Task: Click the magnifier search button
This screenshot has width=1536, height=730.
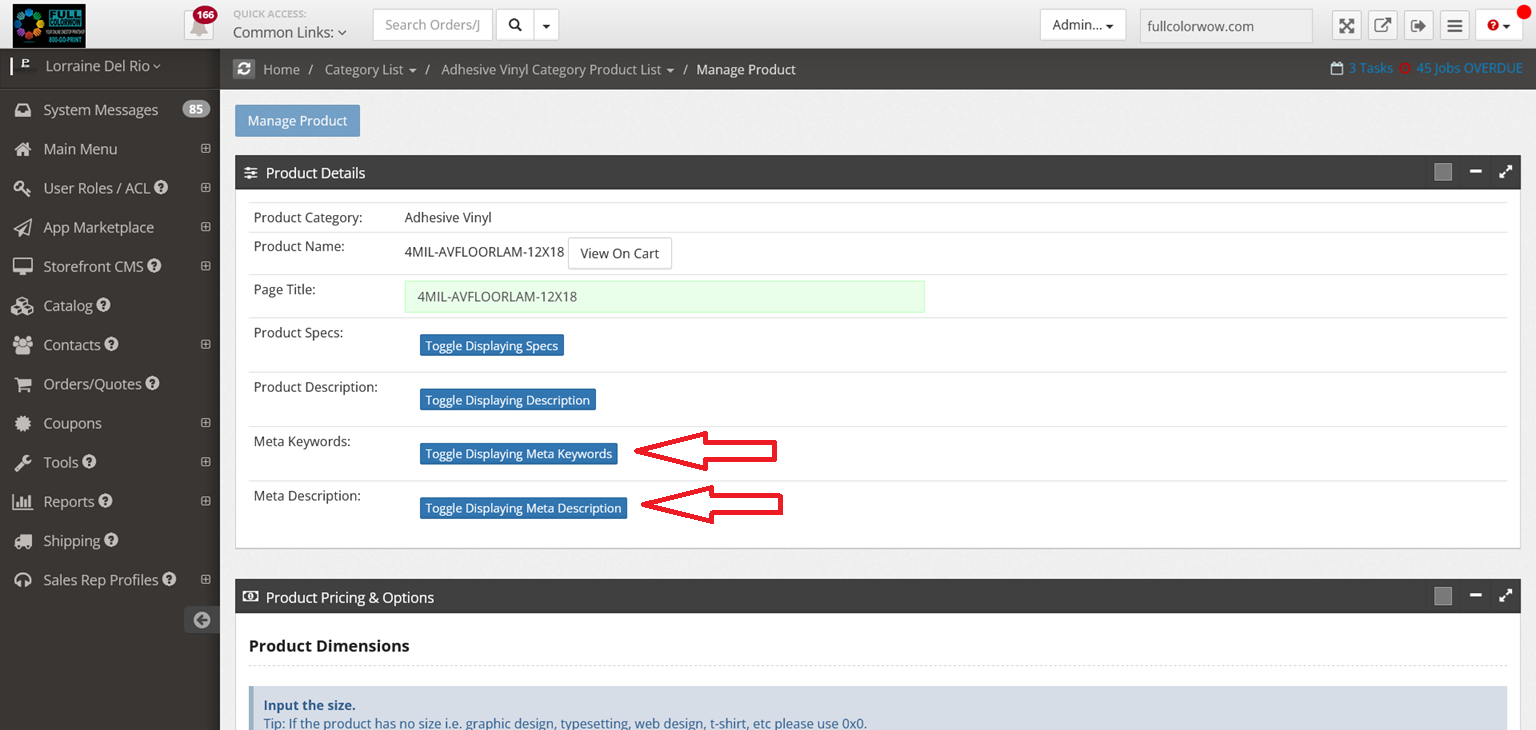Action: [x=515, y=25]
